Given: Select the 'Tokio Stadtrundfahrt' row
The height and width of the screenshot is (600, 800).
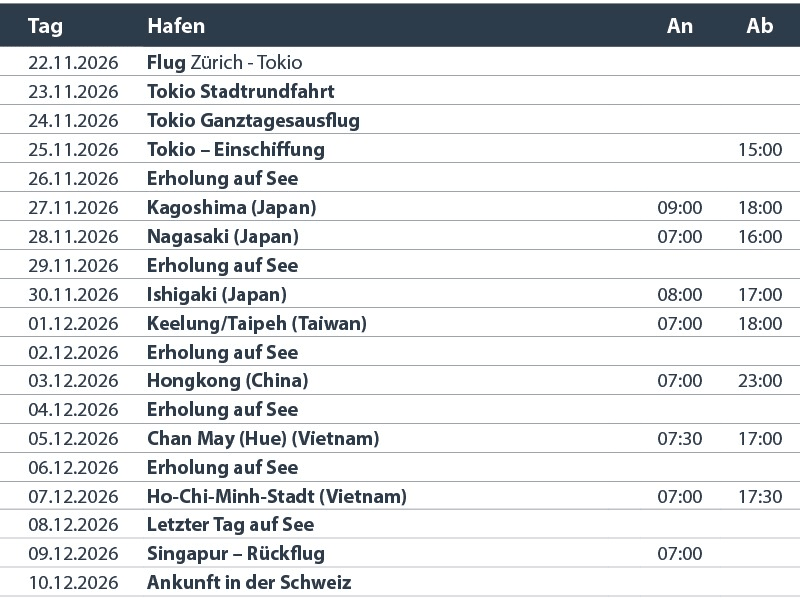Looking at the screenshot, I should (240, 92).
